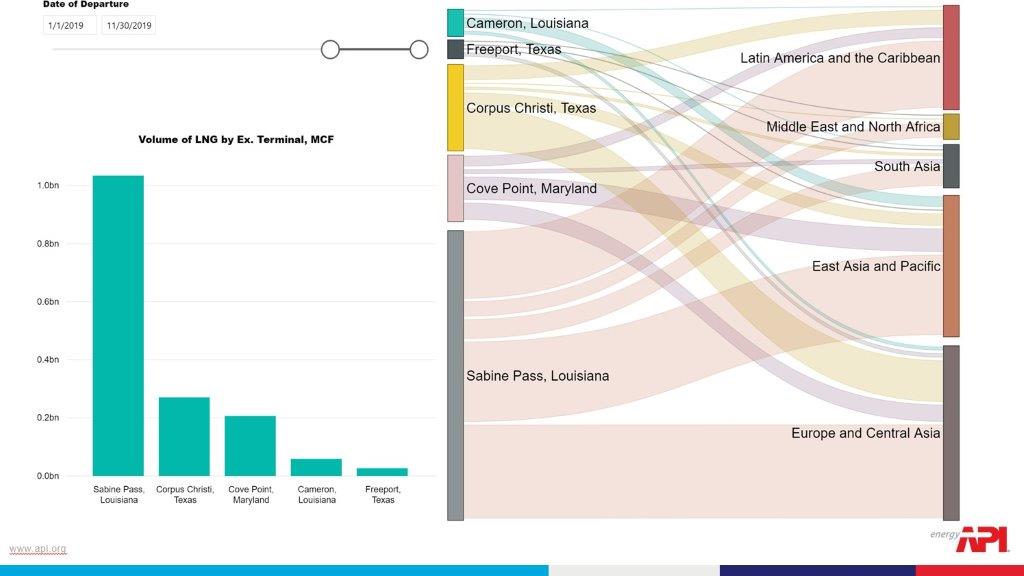Click the right date slider handle
Viewport: 1024px width, 576px height.
point(419,49)
